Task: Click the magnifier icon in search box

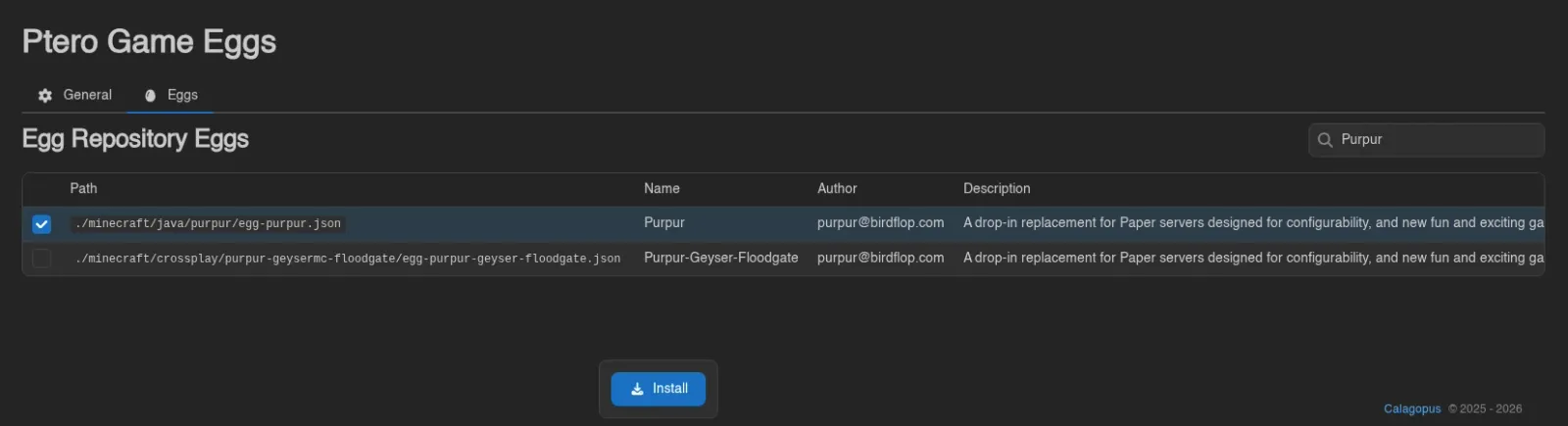Action: pyautogui.click(x=1325, y=140)
